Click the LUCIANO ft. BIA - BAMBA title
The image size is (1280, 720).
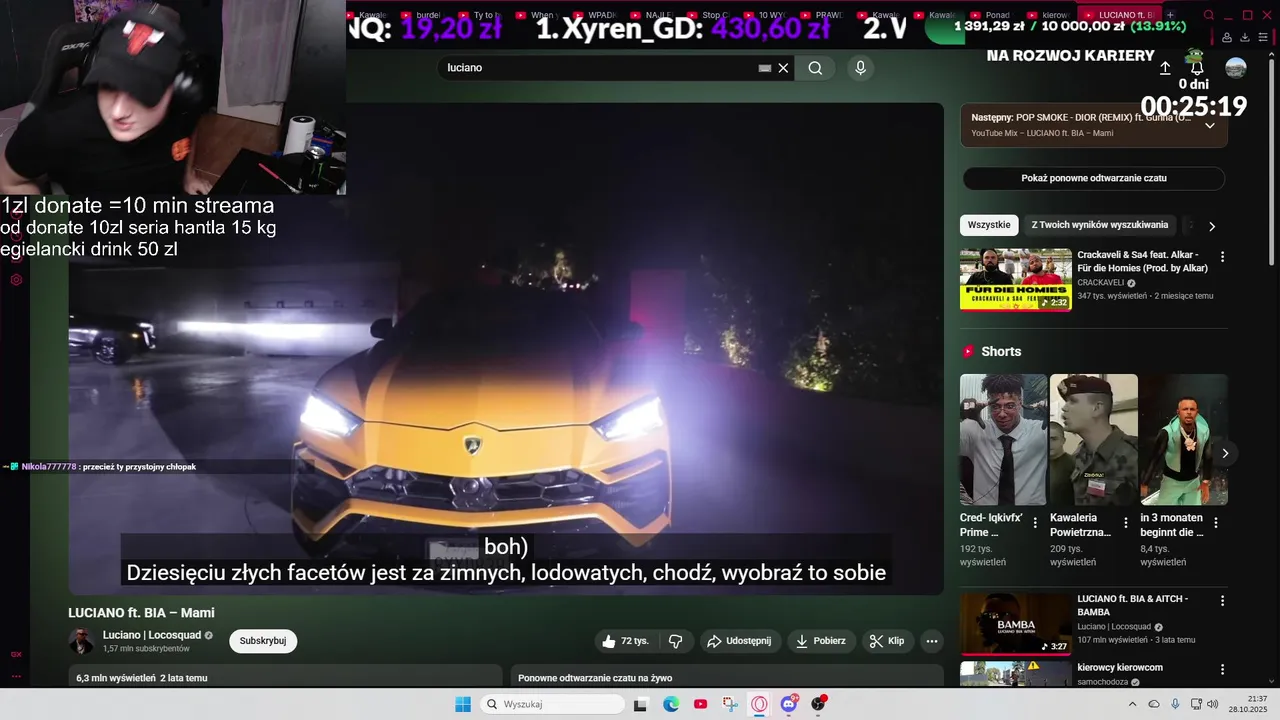pyautogui.click(x=1133, y=605)
